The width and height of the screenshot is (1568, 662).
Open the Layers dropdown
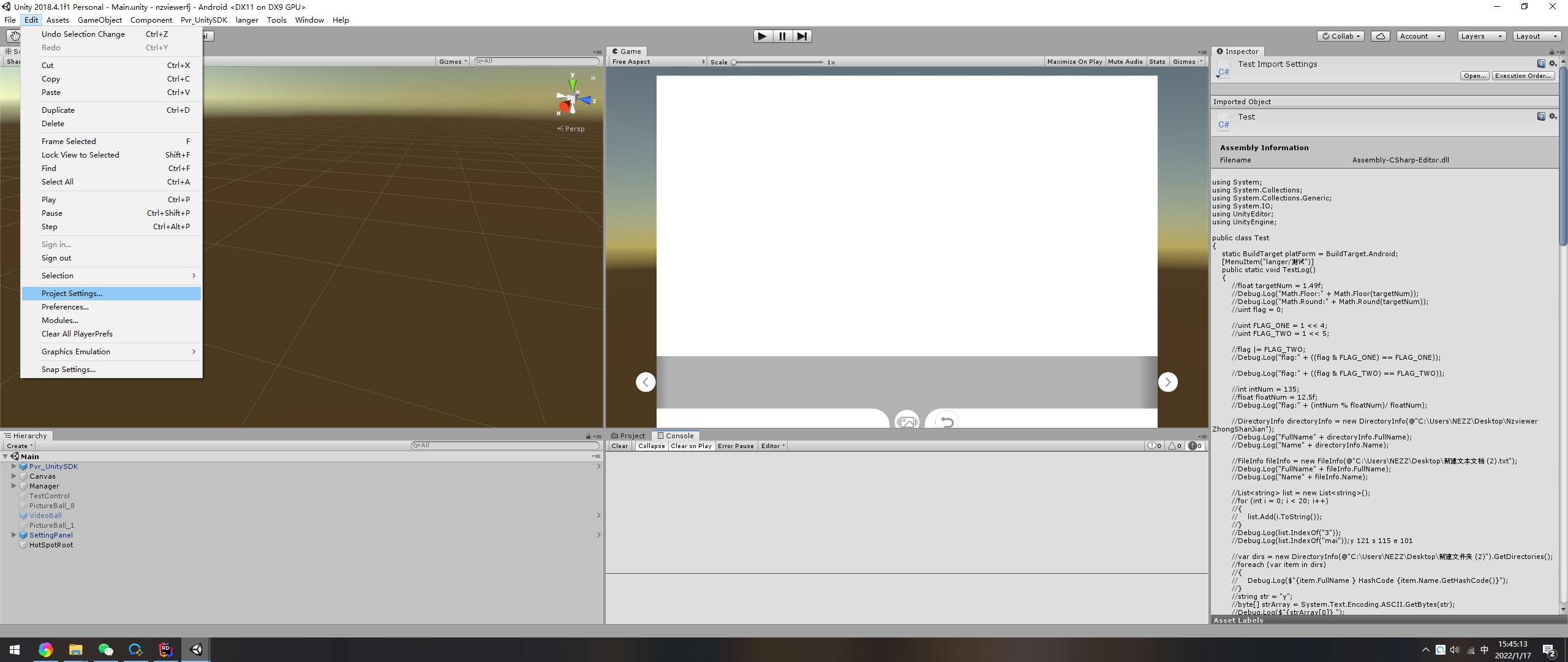(x=1481, y=36)
